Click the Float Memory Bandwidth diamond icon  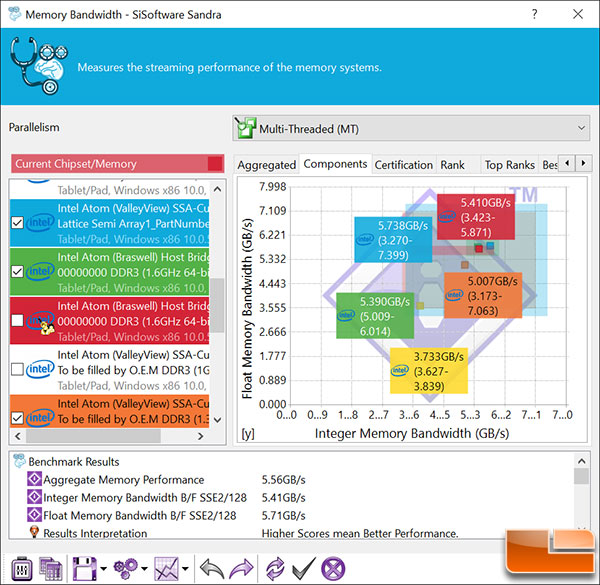34,515
